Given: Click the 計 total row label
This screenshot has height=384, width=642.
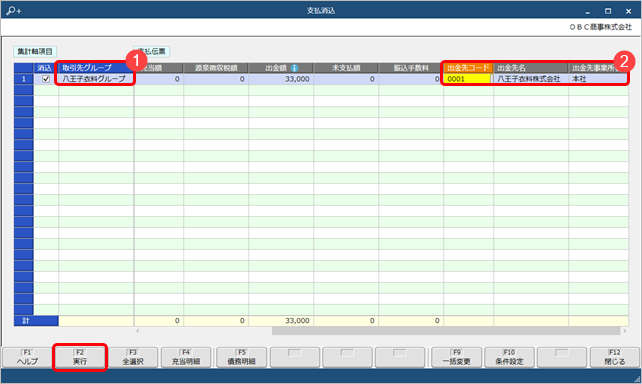Looking at the screenshot, I should 36,321.
